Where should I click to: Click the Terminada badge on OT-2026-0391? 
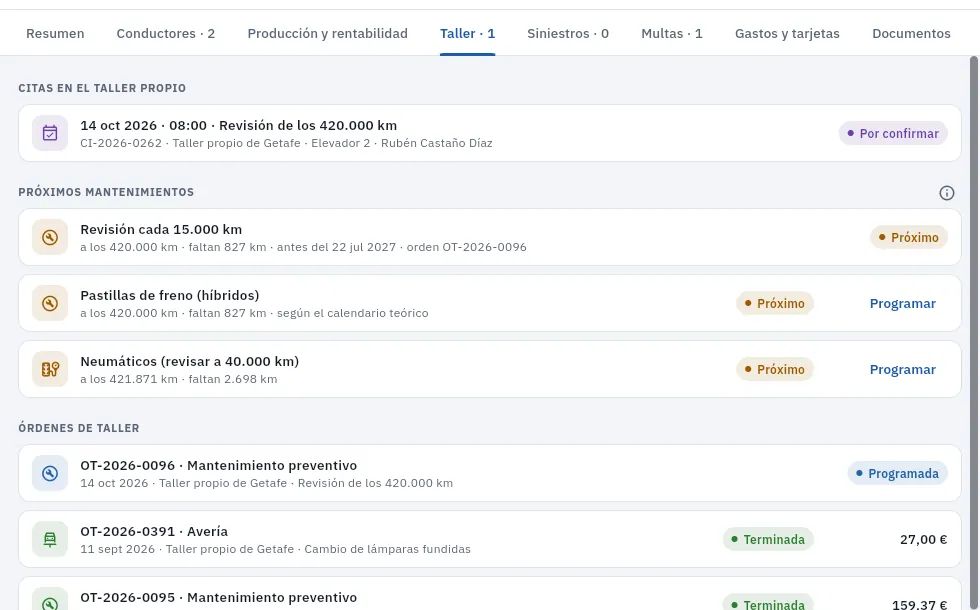tap(768, 539)
